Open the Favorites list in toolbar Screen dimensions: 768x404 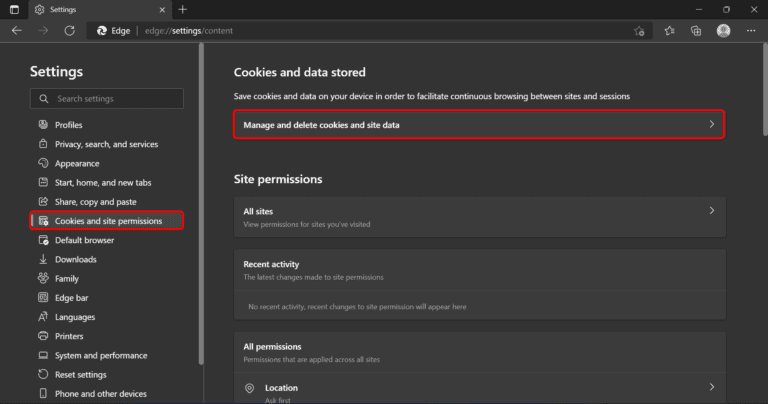pyautogui.click(x=669, y=31)
